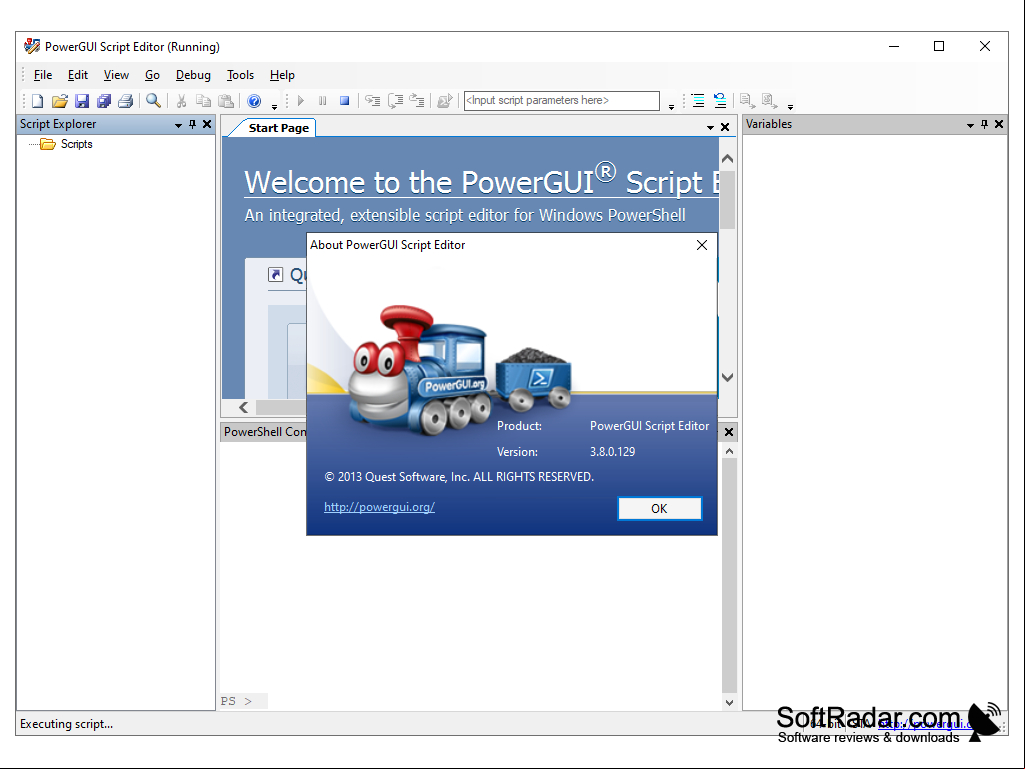Toggle auto-hide pin on Script Explorer

pos(192,124)
